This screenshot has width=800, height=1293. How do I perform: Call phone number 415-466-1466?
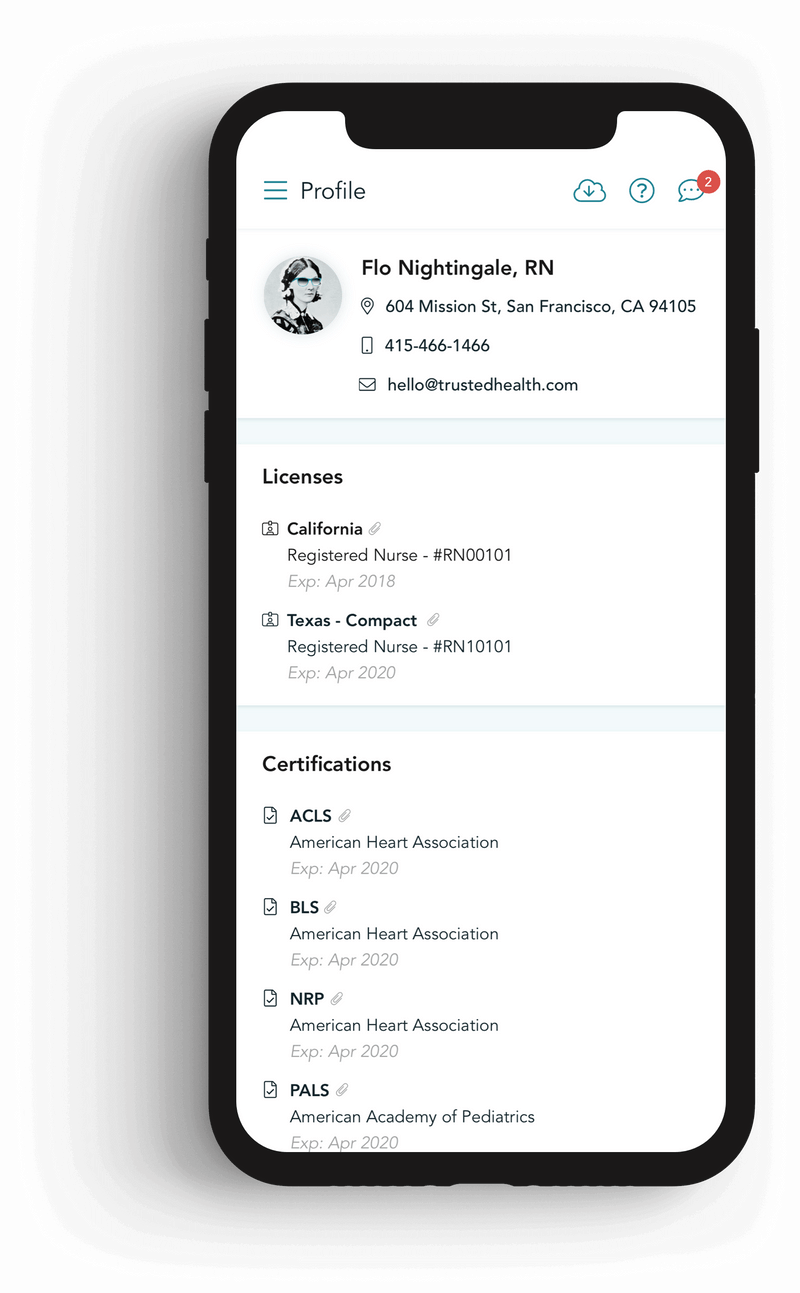click(x=437, y=346)
